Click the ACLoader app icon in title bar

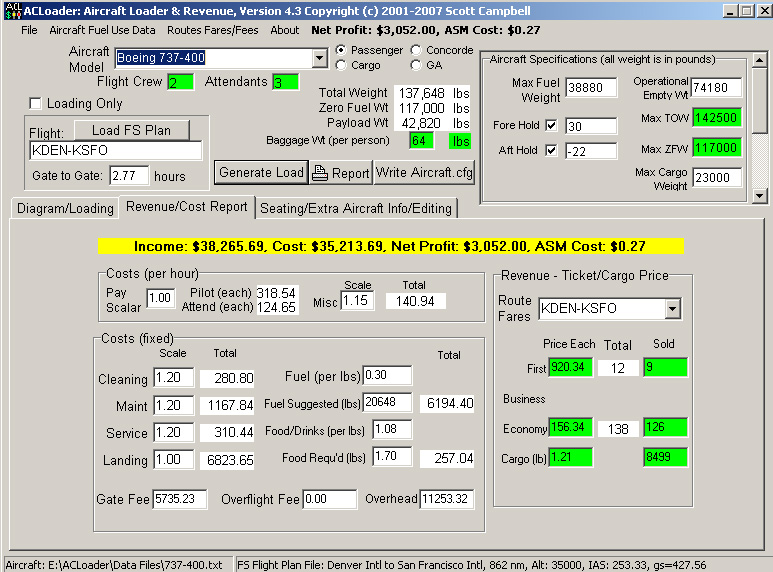coord(11,10)
